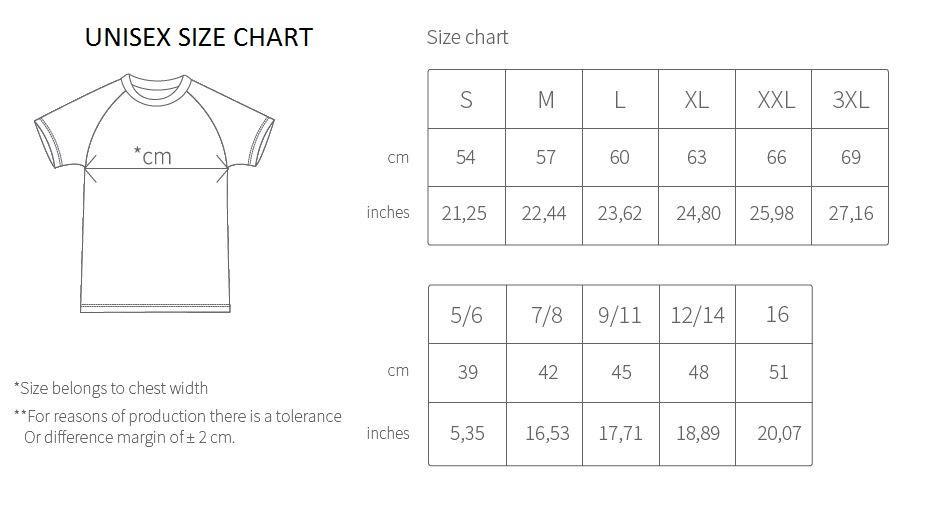Select the XXL size header cell
This screenshot has width=946, height=520.
[x=776, y=100]
